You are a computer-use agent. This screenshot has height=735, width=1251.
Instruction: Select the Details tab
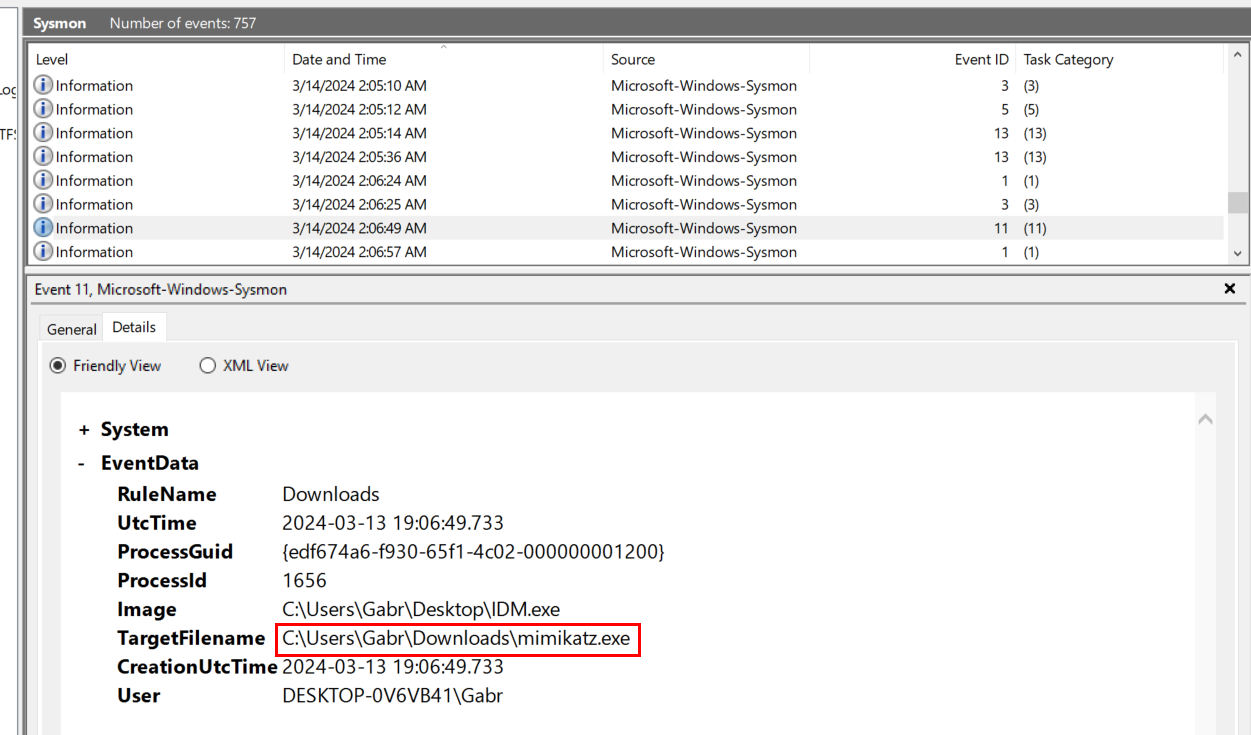tap(134, 327)
